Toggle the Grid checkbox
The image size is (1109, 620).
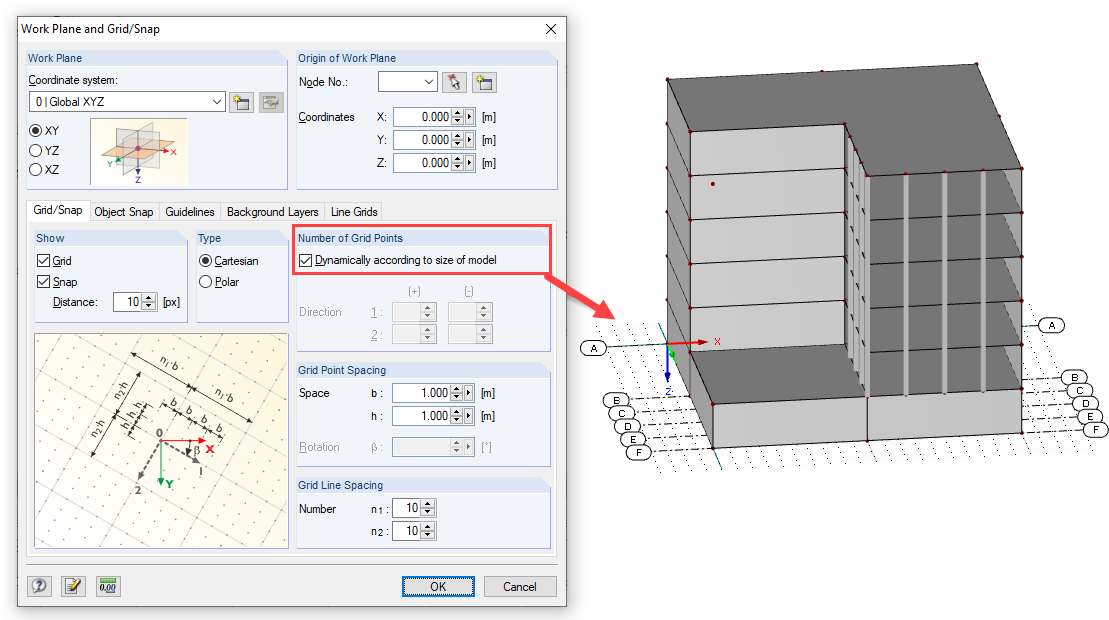(44, 261)
